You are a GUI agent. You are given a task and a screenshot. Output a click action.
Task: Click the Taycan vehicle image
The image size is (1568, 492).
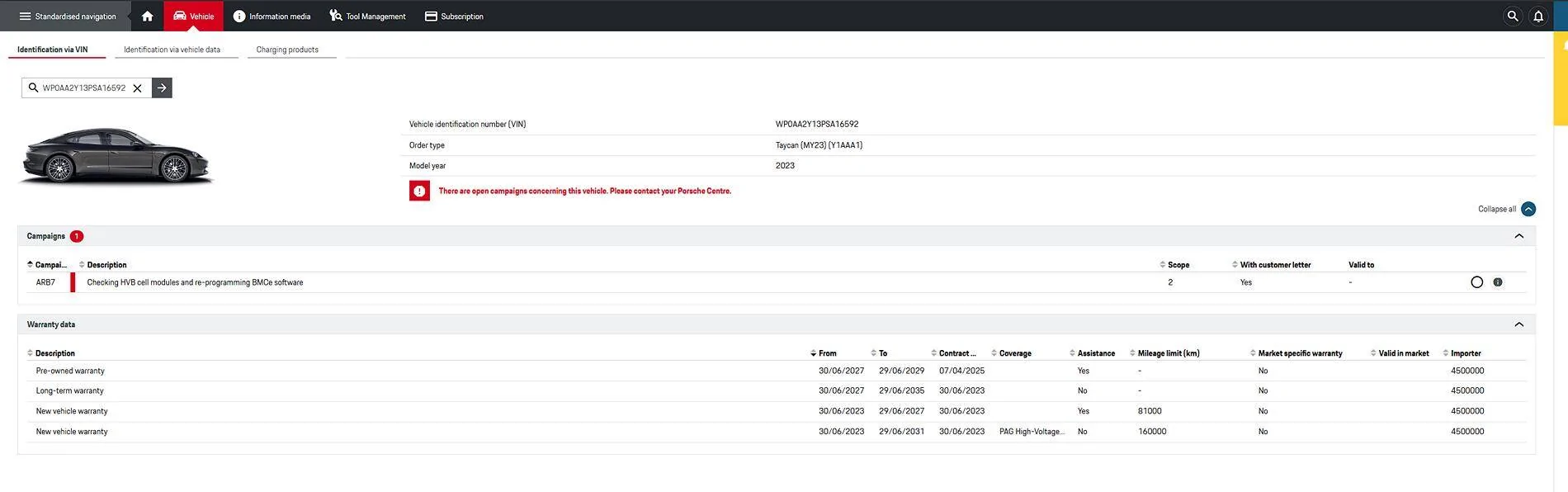point(116,156)
